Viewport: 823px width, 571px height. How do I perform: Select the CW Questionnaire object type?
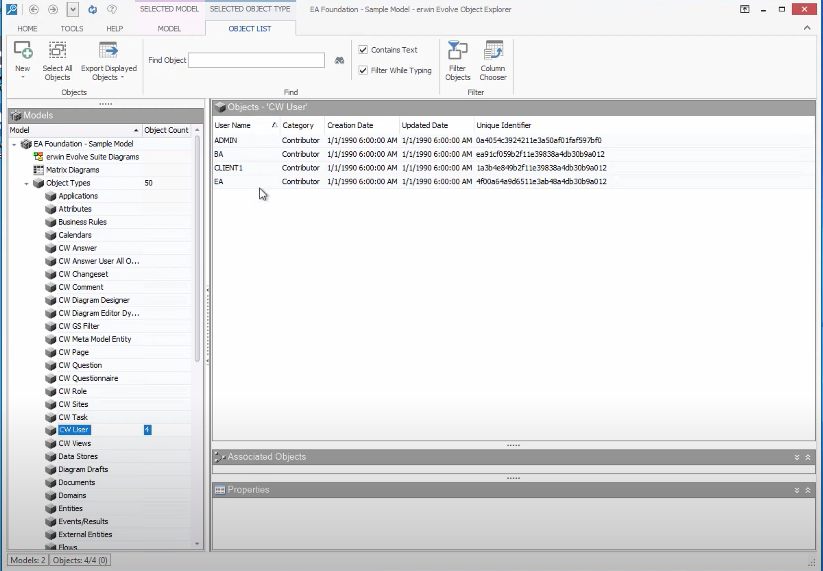(x=87, y=378)
